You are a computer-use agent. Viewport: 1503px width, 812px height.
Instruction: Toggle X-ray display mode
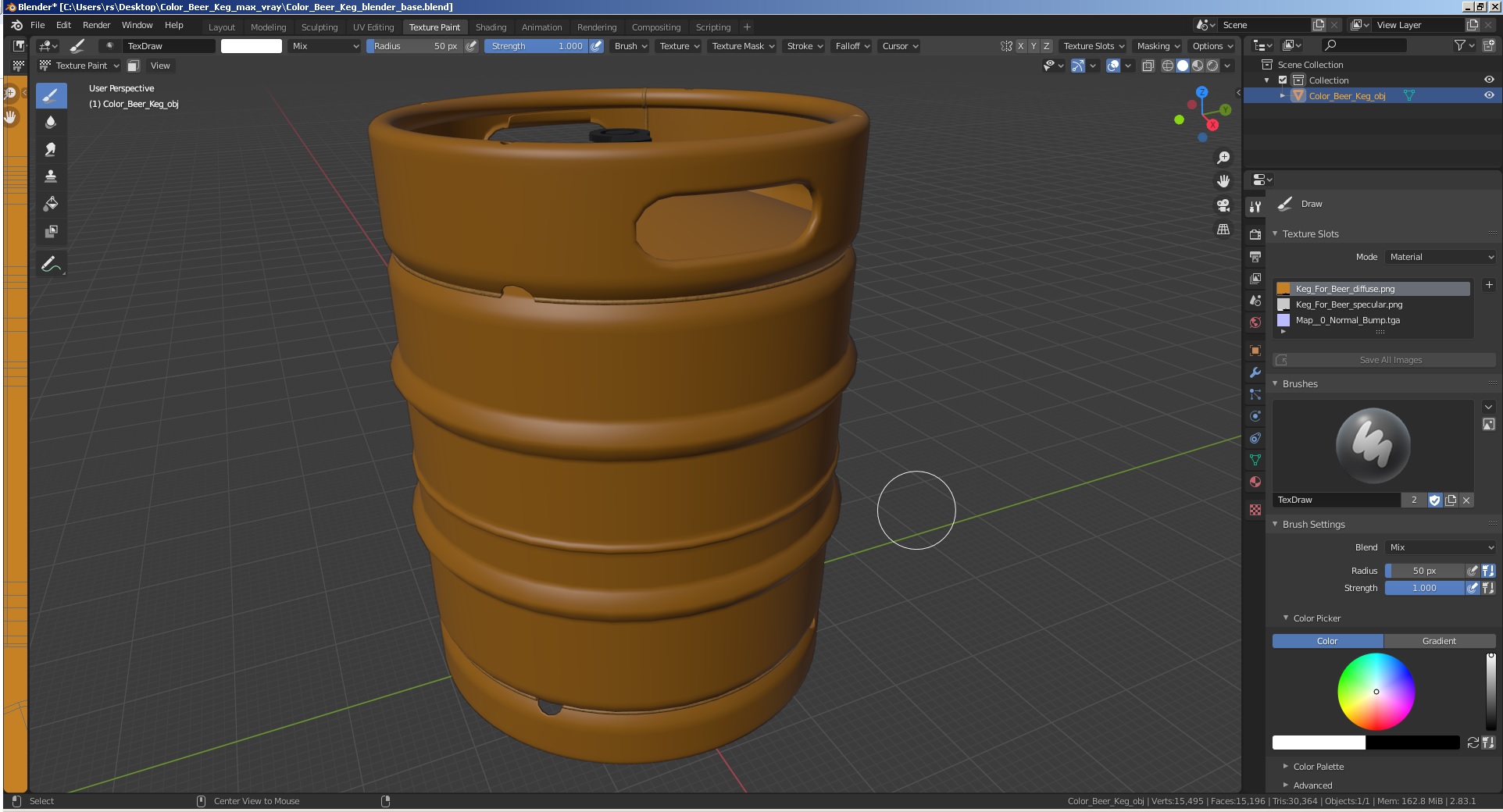point(1148,66)
